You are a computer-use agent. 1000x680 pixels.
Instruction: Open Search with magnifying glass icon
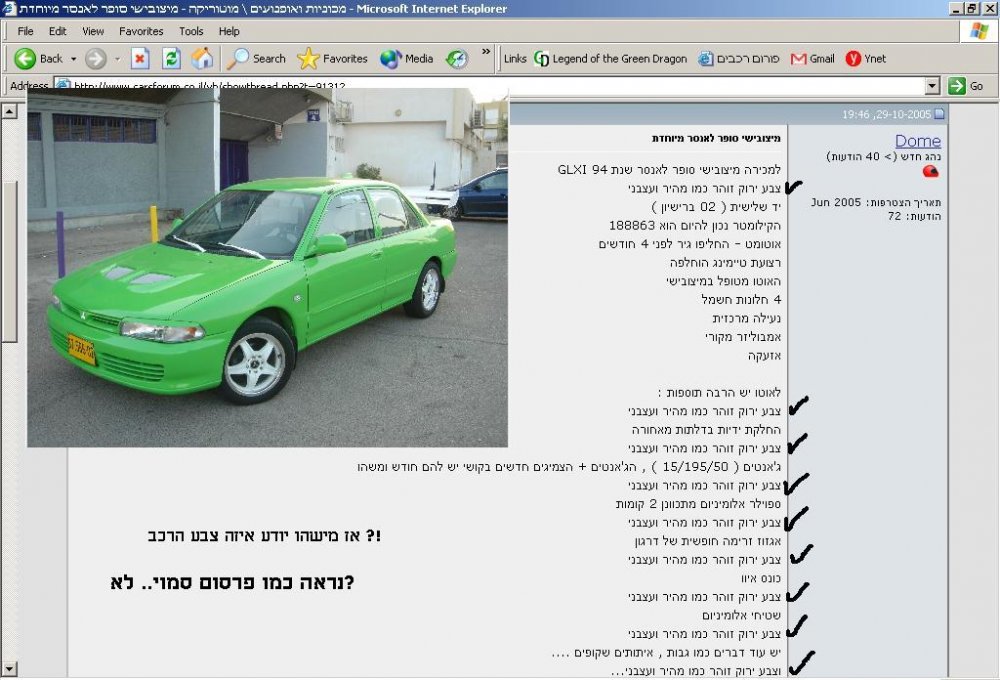256,59
